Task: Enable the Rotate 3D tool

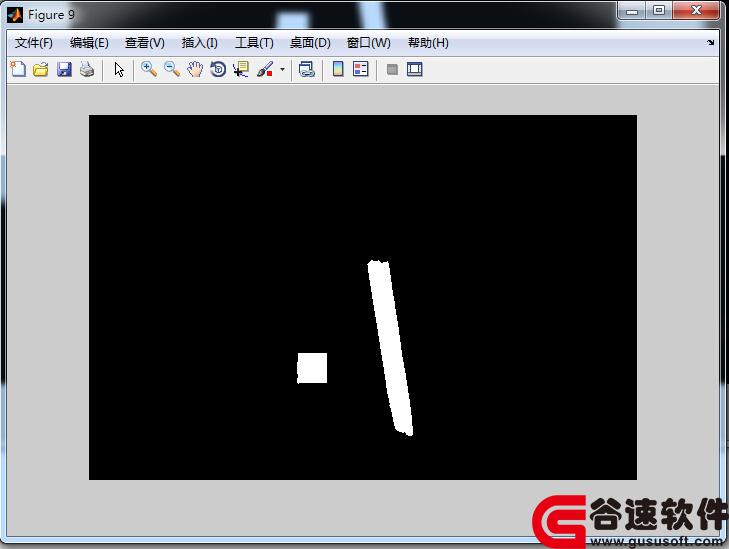Action: (218, 69)
